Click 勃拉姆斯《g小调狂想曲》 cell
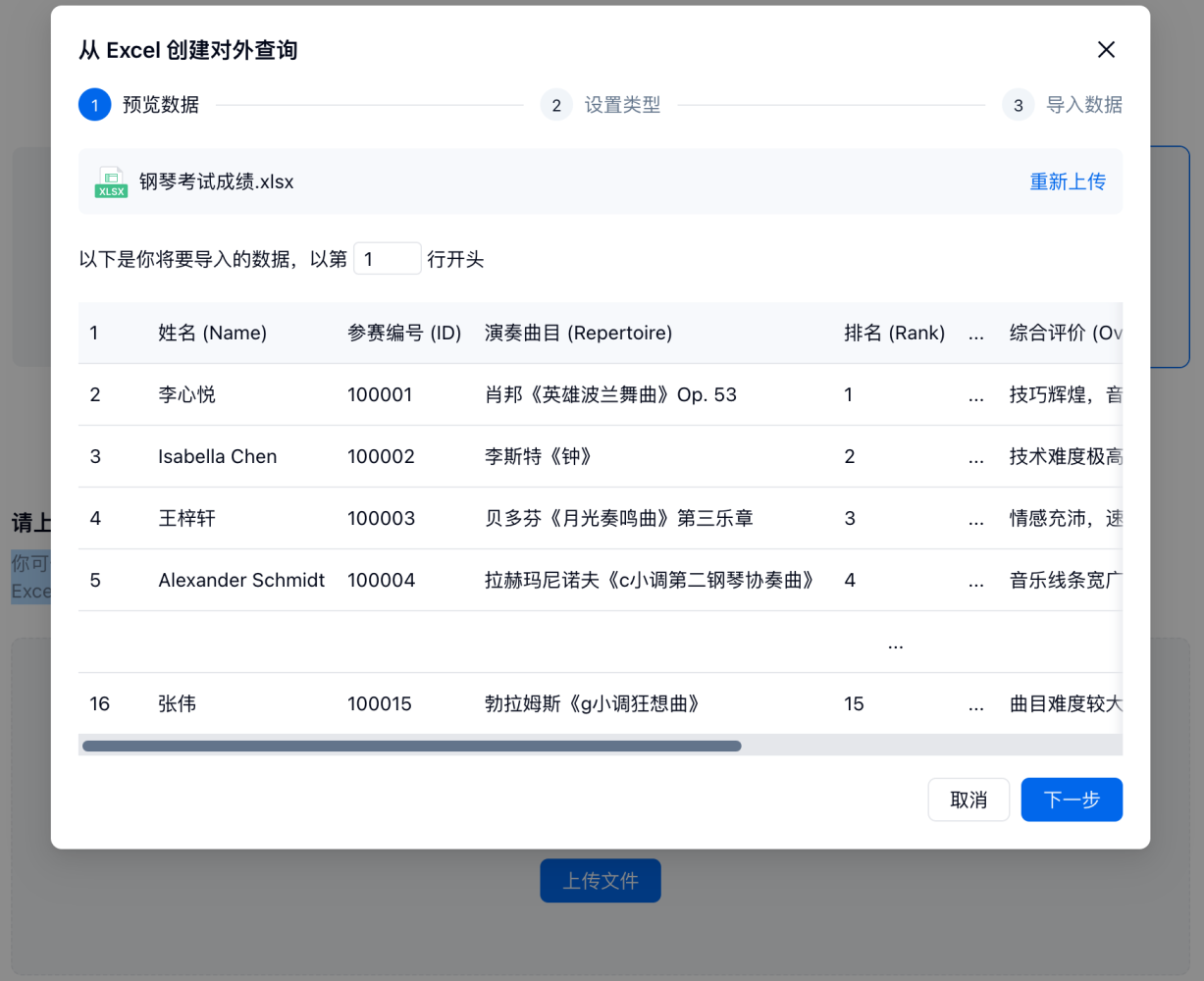1204x981 pixels. pyautogui.click(x=592, y=703)
